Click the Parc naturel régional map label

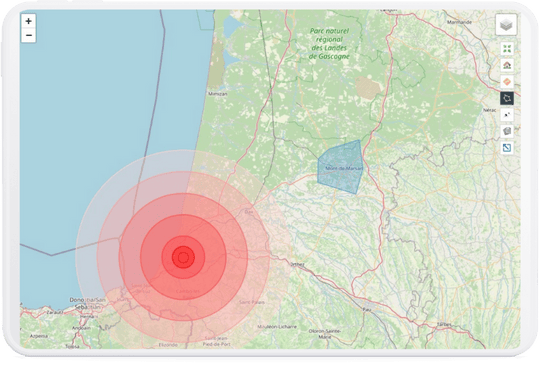tap(329, 44)
